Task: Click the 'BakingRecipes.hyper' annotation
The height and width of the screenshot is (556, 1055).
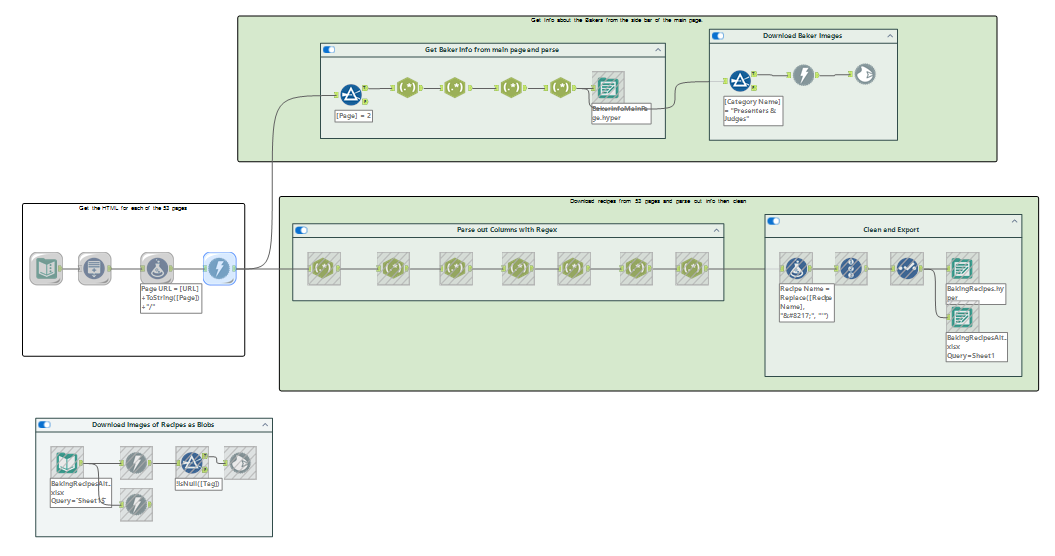Action: point(976,293)
